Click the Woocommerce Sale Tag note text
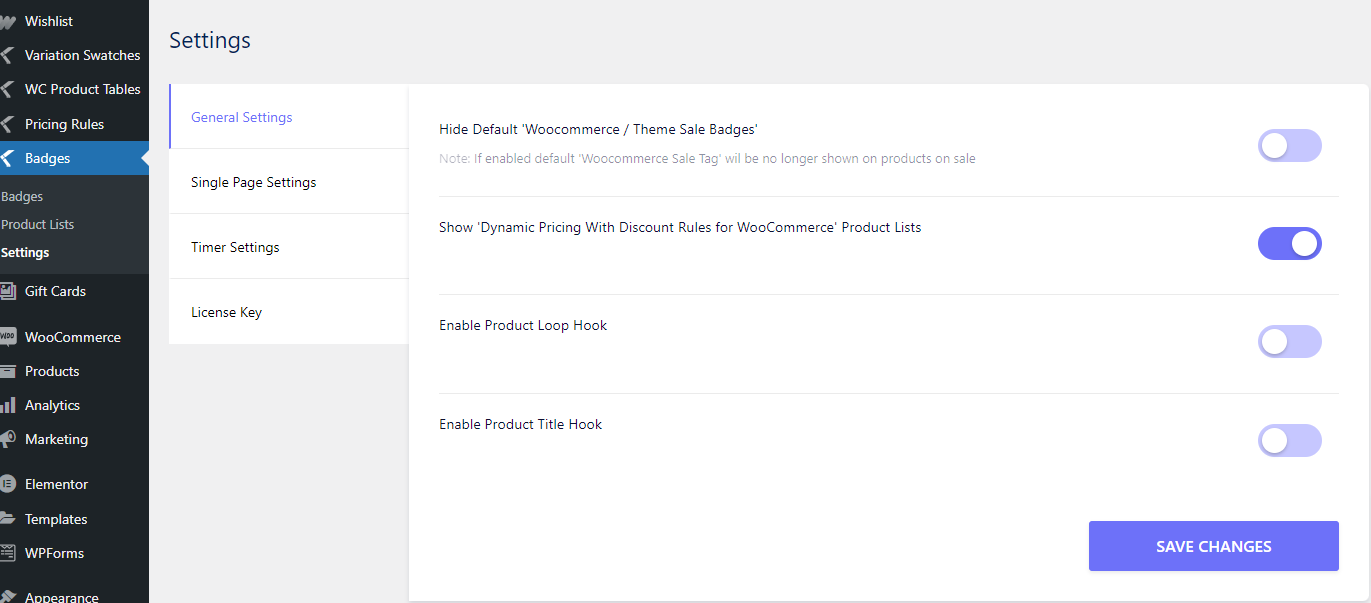 pos(707,158)
